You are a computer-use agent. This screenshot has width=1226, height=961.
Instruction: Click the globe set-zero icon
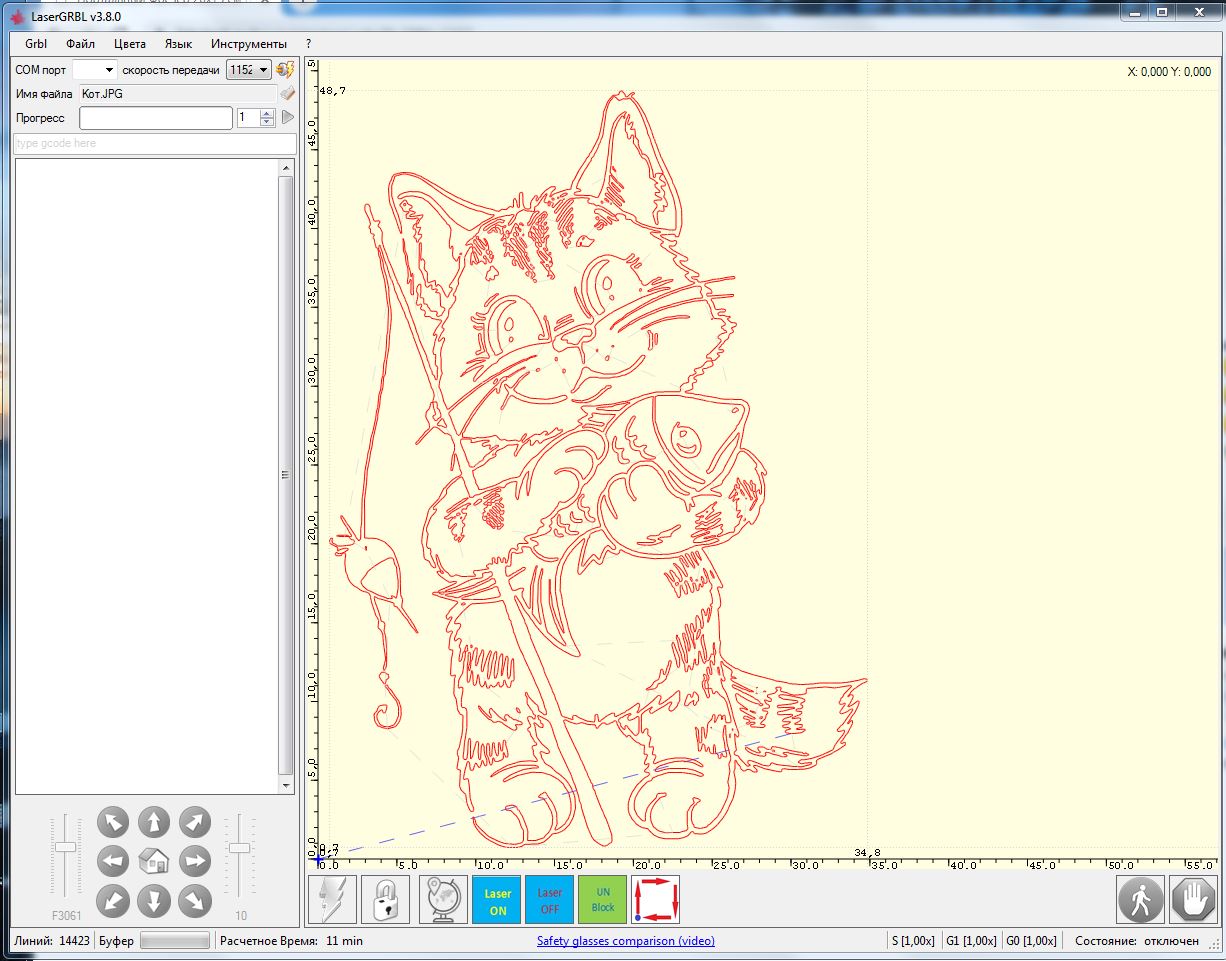[443, 900]
